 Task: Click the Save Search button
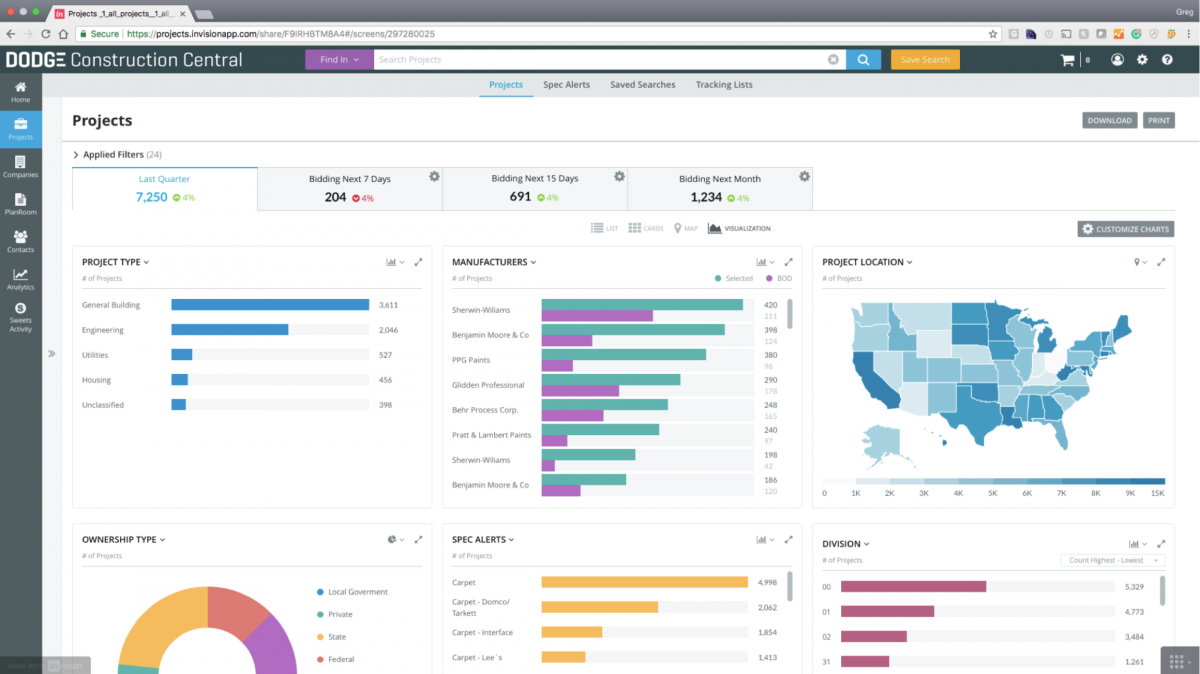click(924, 59)
